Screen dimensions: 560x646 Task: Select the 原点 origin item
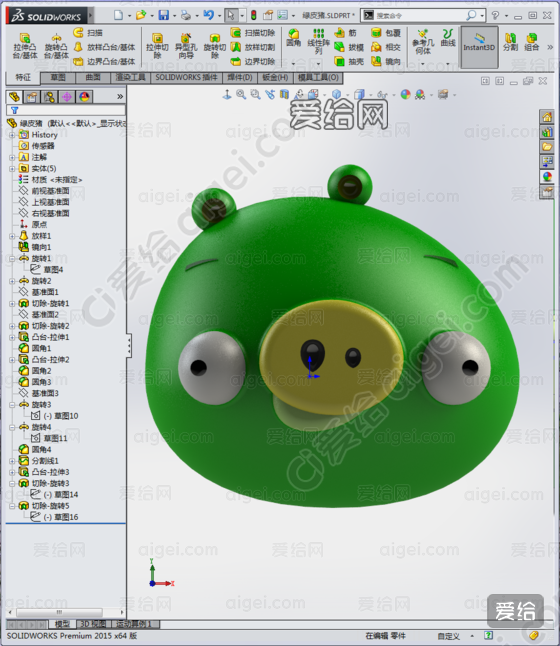[x=34, y=225]
